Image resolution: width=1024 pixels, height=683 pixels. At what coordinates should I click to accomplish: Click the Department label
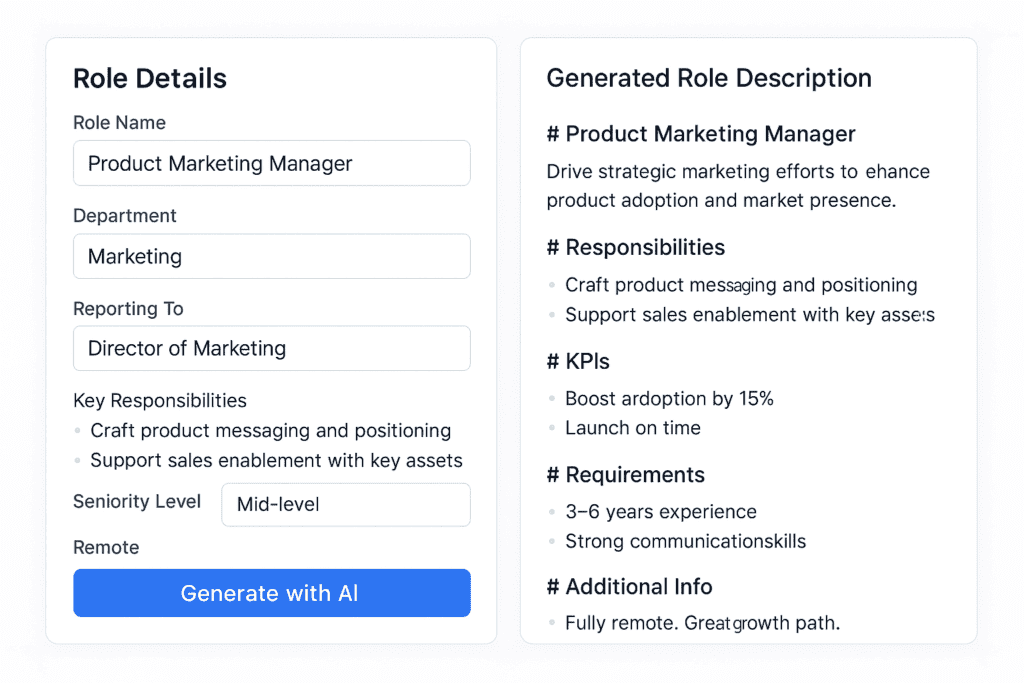[125, 216]
